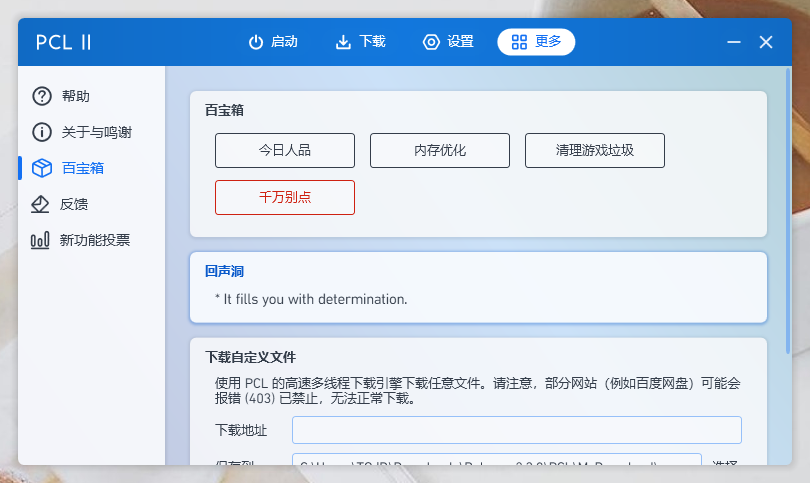
Task: Select 百宝箱 sidebar label
Action: [83, 168]
